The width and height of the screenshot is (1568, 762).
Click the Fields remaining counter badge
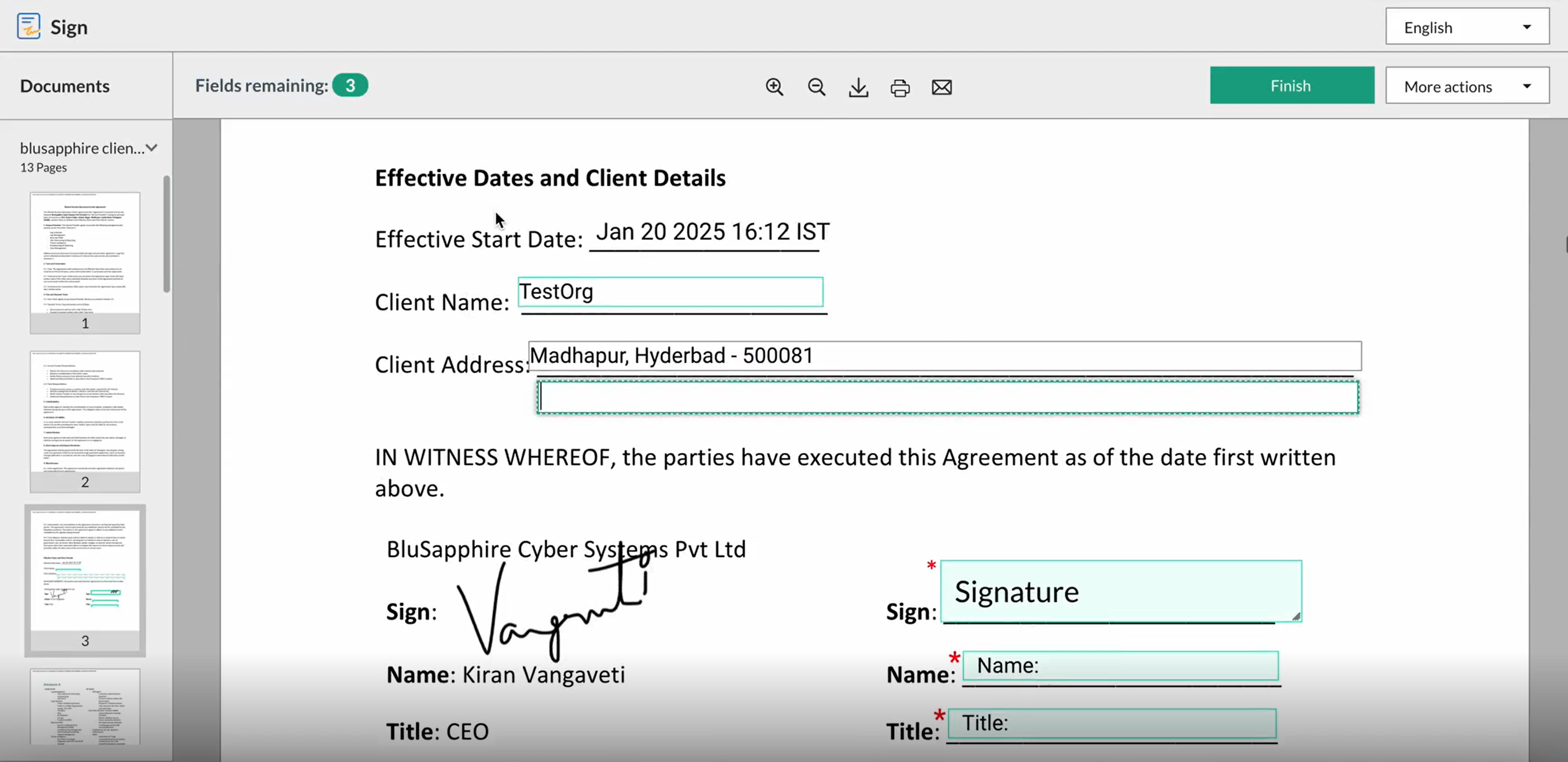click(350, 85)
